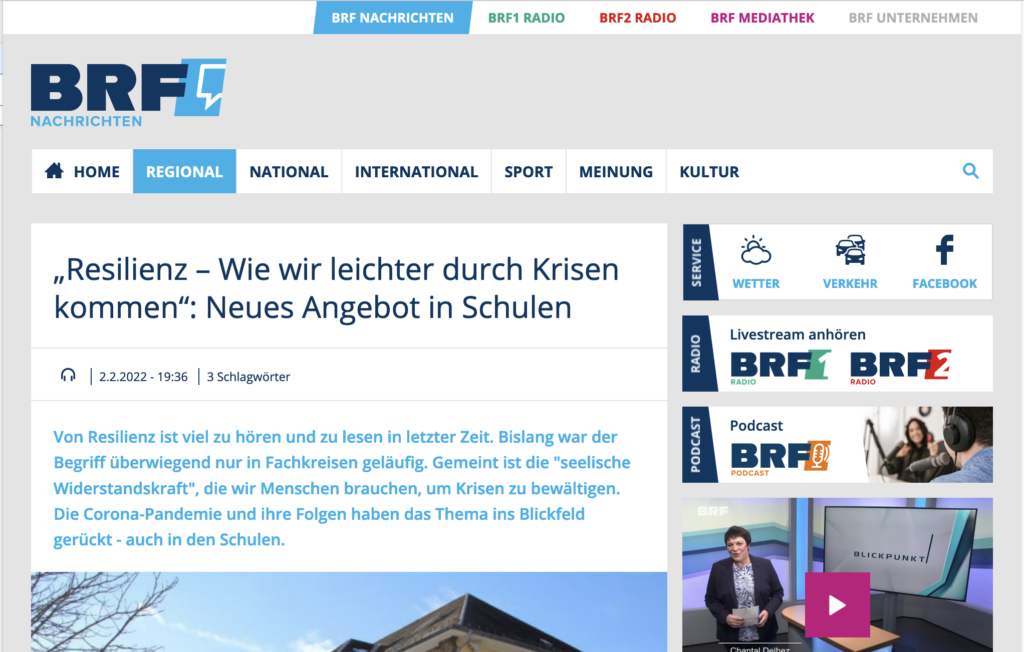
Task: Click the BRF Nachrichten site logo
Action: point(128,93)
